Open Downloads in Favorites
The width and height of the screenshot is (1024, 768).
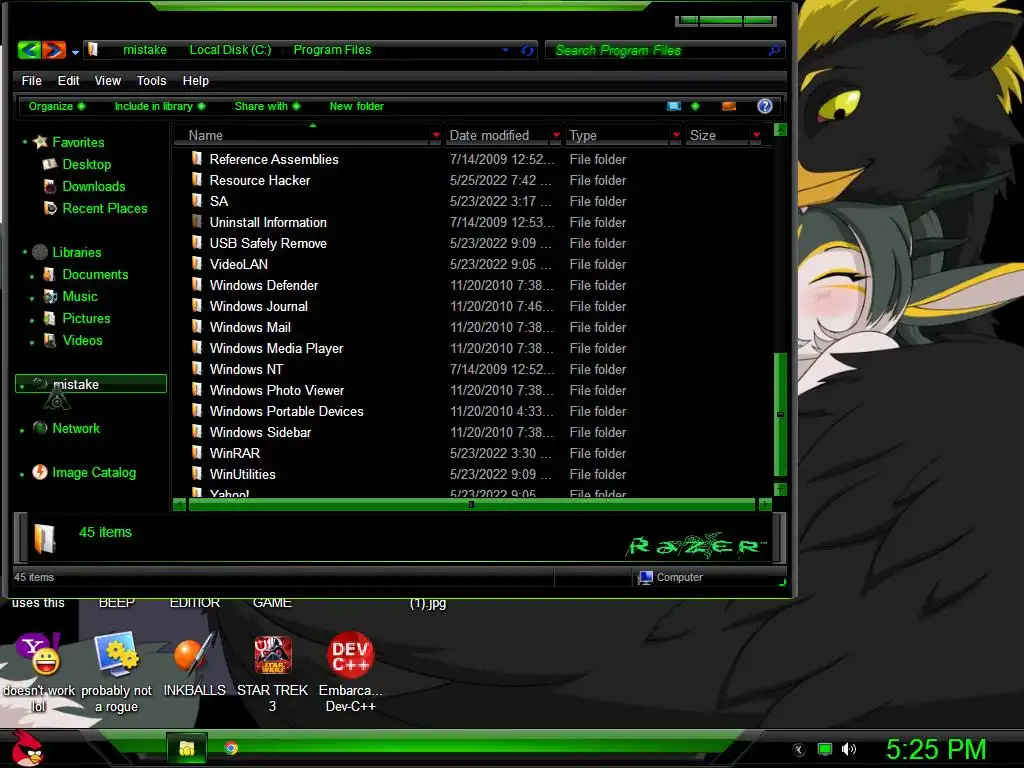[93, 186]
